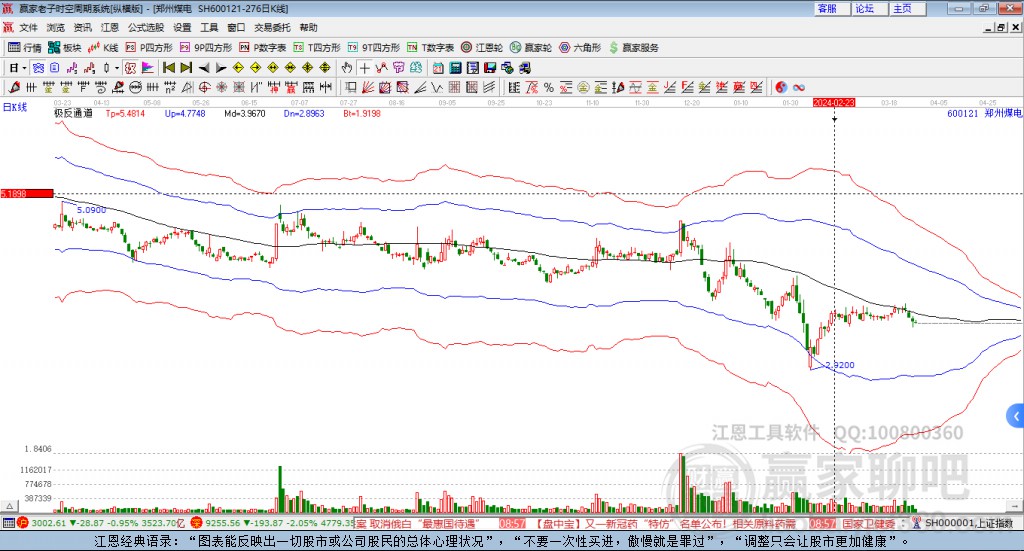Open the 六角形 hexagon tool
Image resolution: width=1024 pixels, height=551 pixels.
click(x=580, y=47)
